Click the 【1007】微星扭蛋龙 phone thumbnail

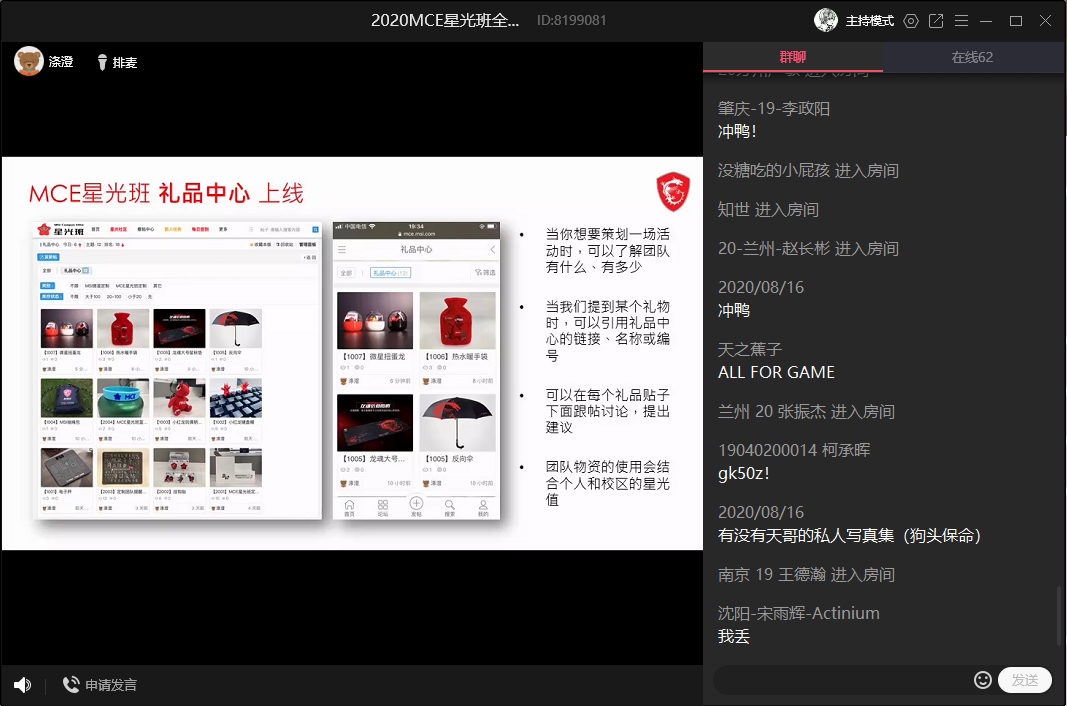pyautogui.click(x=375, y=320)
